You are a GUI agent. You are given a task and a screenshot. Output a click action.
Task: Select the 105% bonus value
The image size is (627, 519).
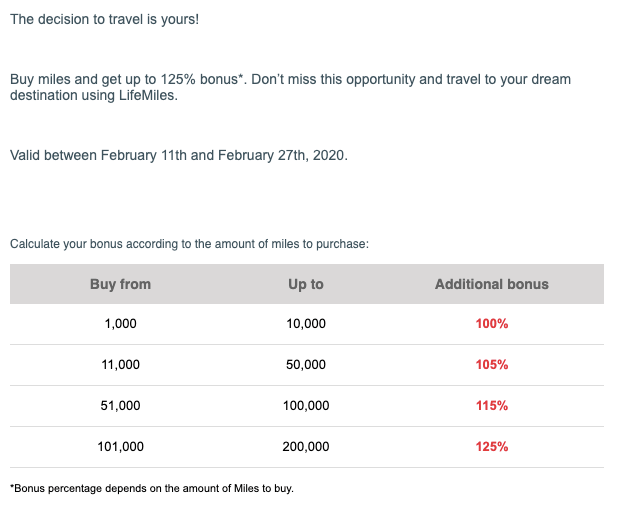pos(491,365)
